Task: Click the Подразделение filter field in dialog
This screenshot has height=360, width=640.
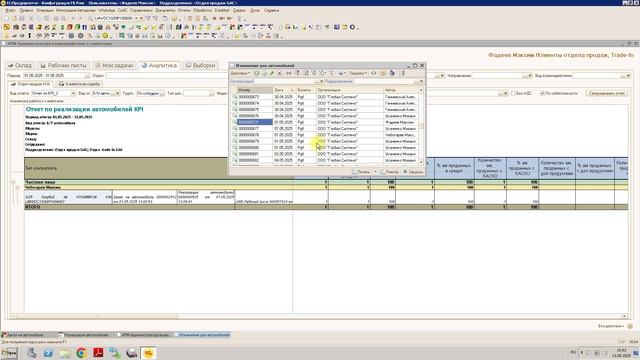Action: (384, 82)
